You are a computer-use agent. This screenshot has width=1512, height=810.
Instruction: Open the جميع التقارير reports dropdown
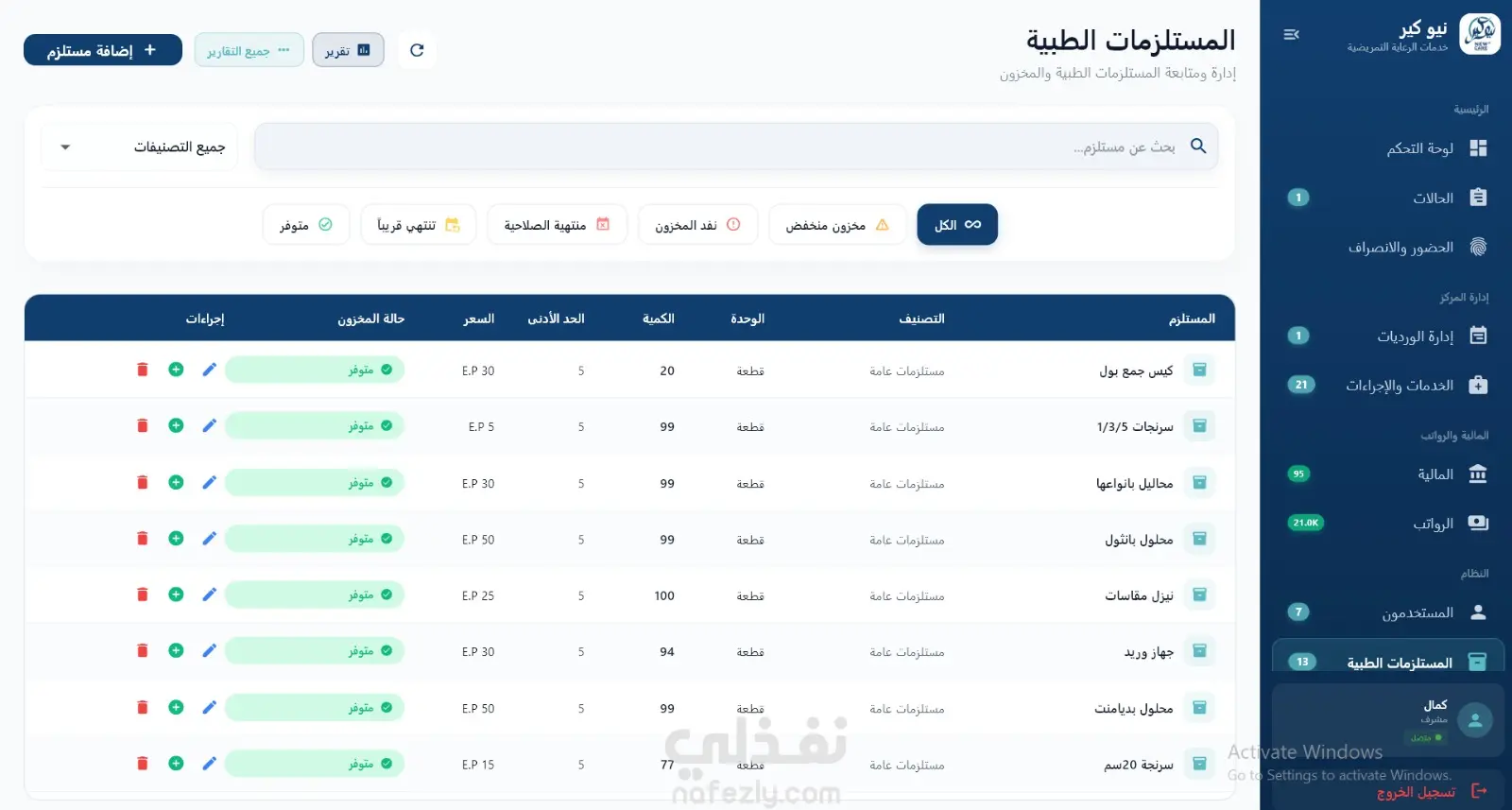point(249,50)
